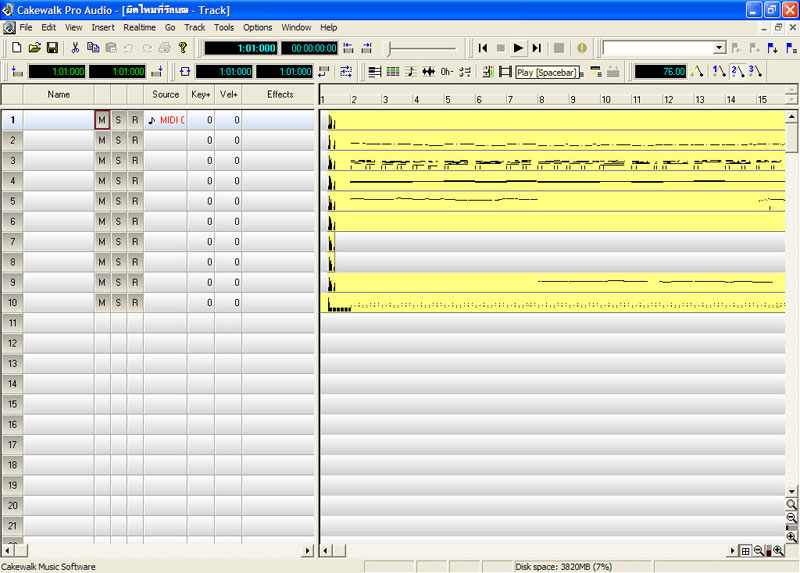Mute track 1
The width and height of the screenshot is (800, 573).
pos(102,120)
